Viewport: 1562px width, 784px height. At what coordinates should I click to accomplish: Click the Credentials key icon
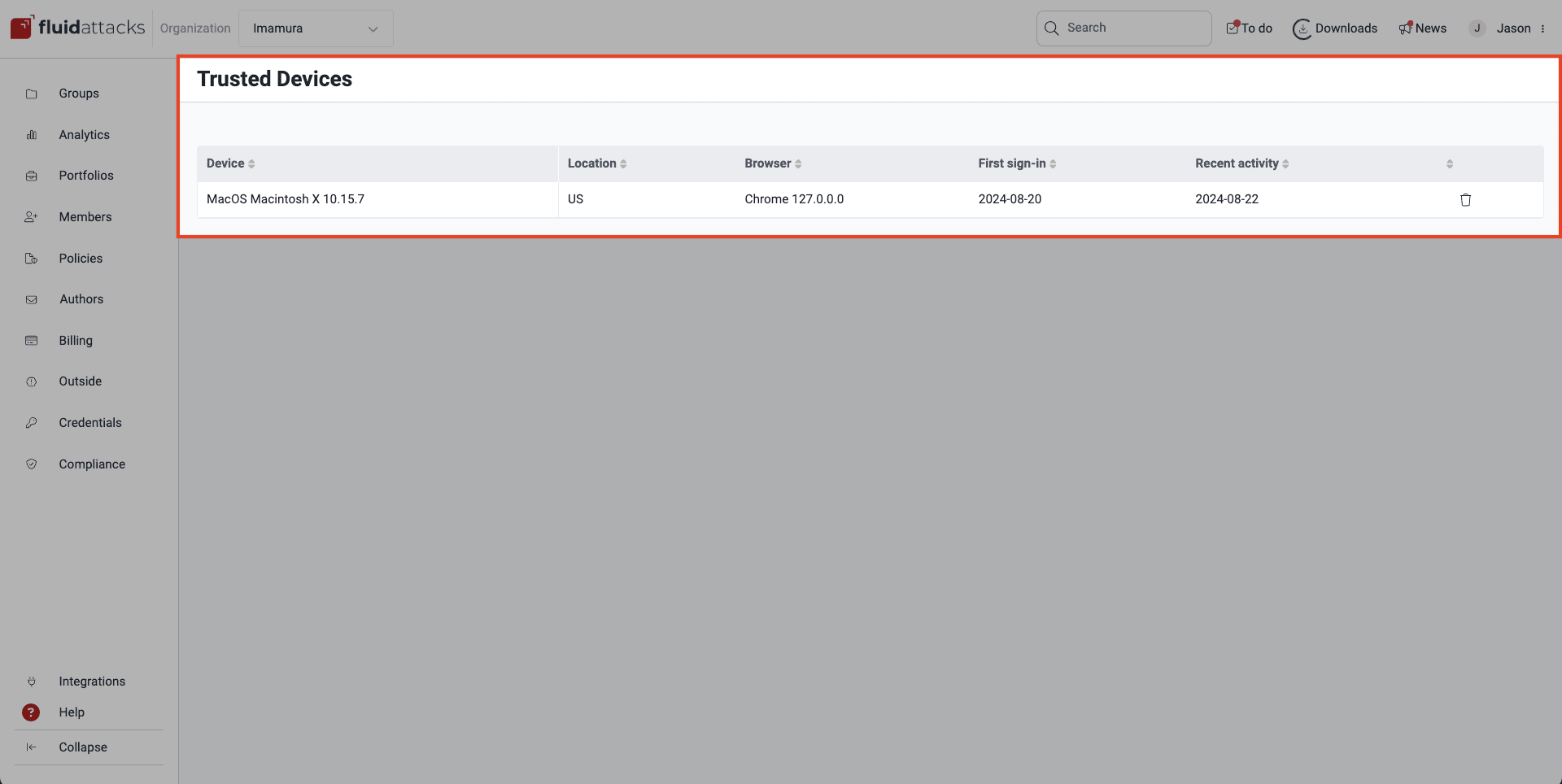point(32,423)
